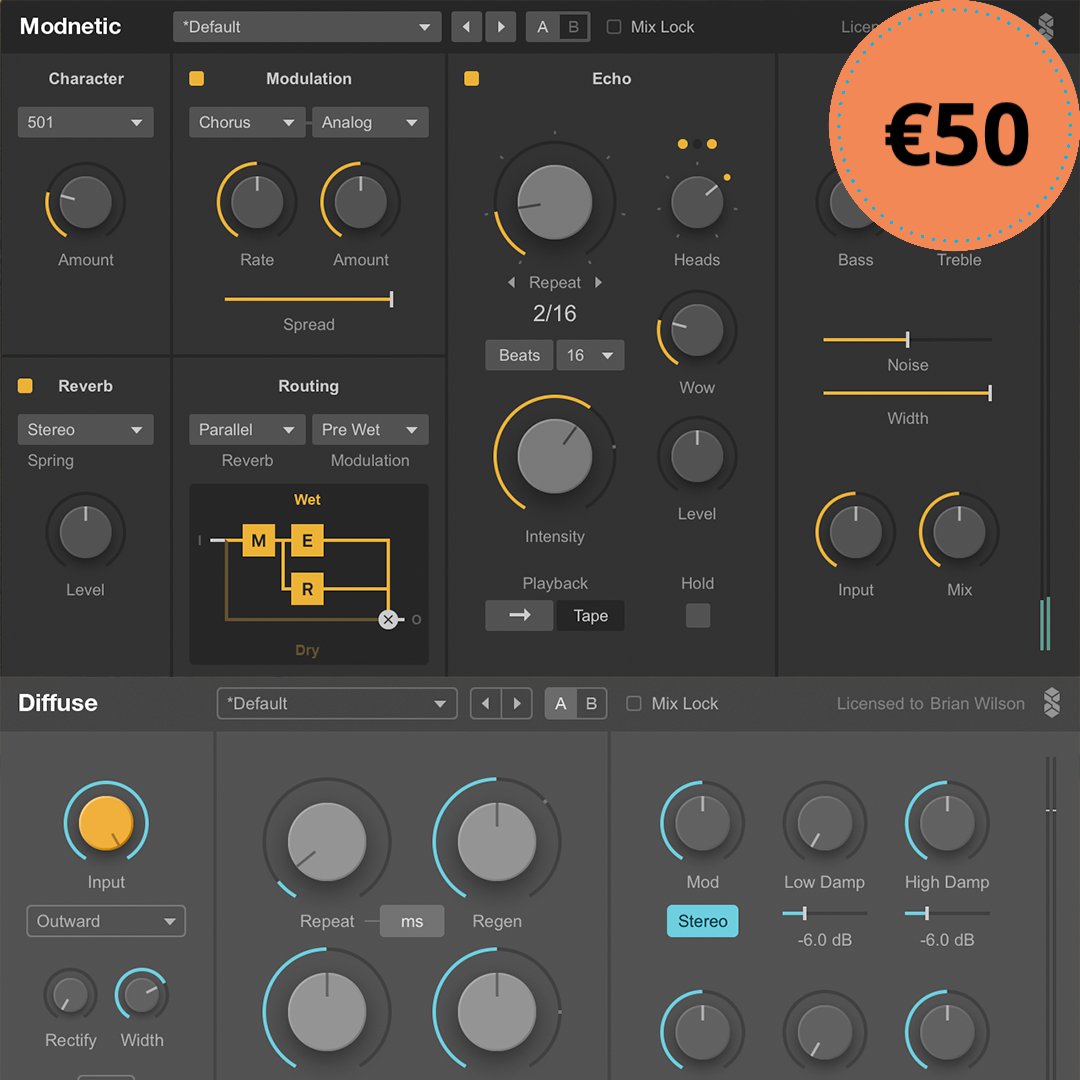Click the Echo Level knob
The width and height of the screenshot is (1080, 1080).
click(x=697, y=456)
